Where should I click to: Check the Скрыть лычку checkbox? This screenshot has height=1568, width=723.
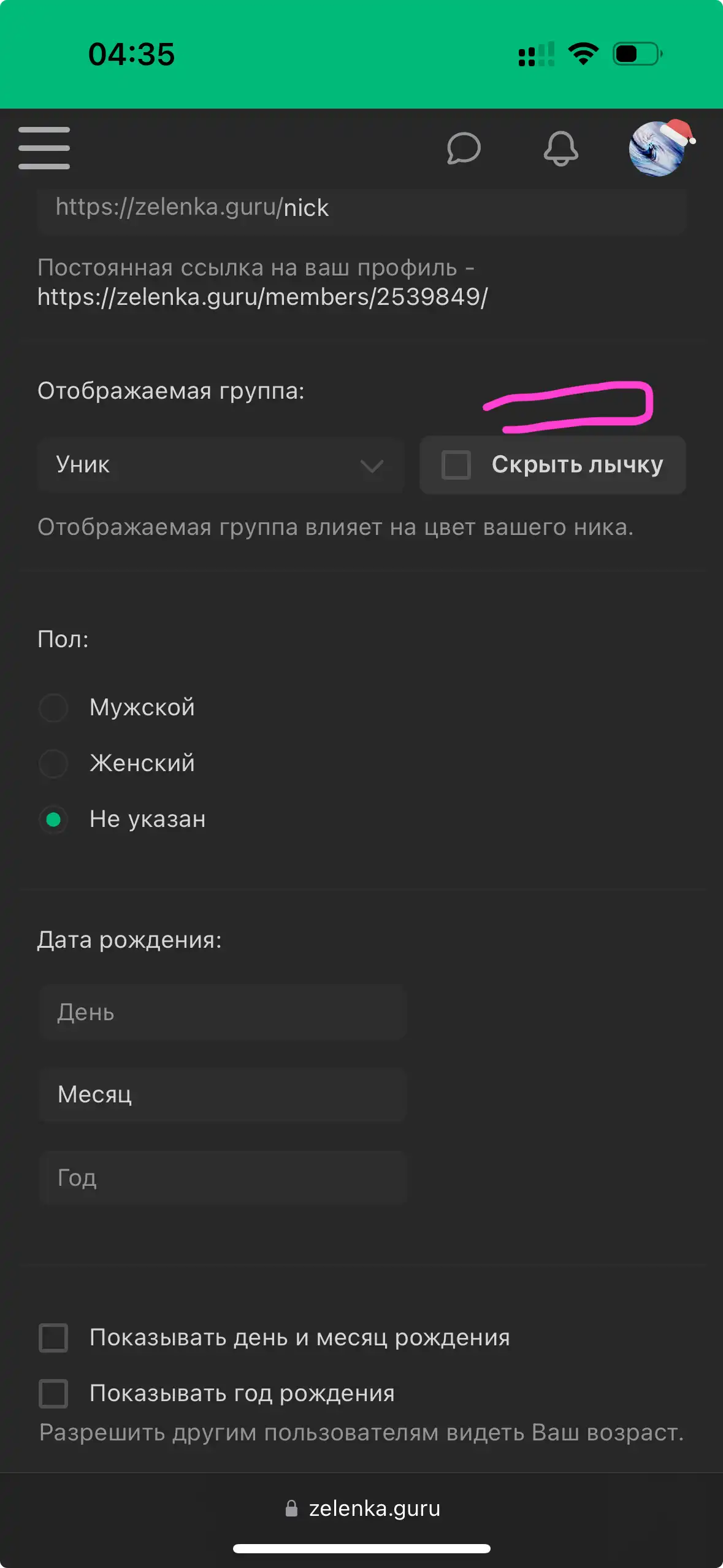(456, 465)
